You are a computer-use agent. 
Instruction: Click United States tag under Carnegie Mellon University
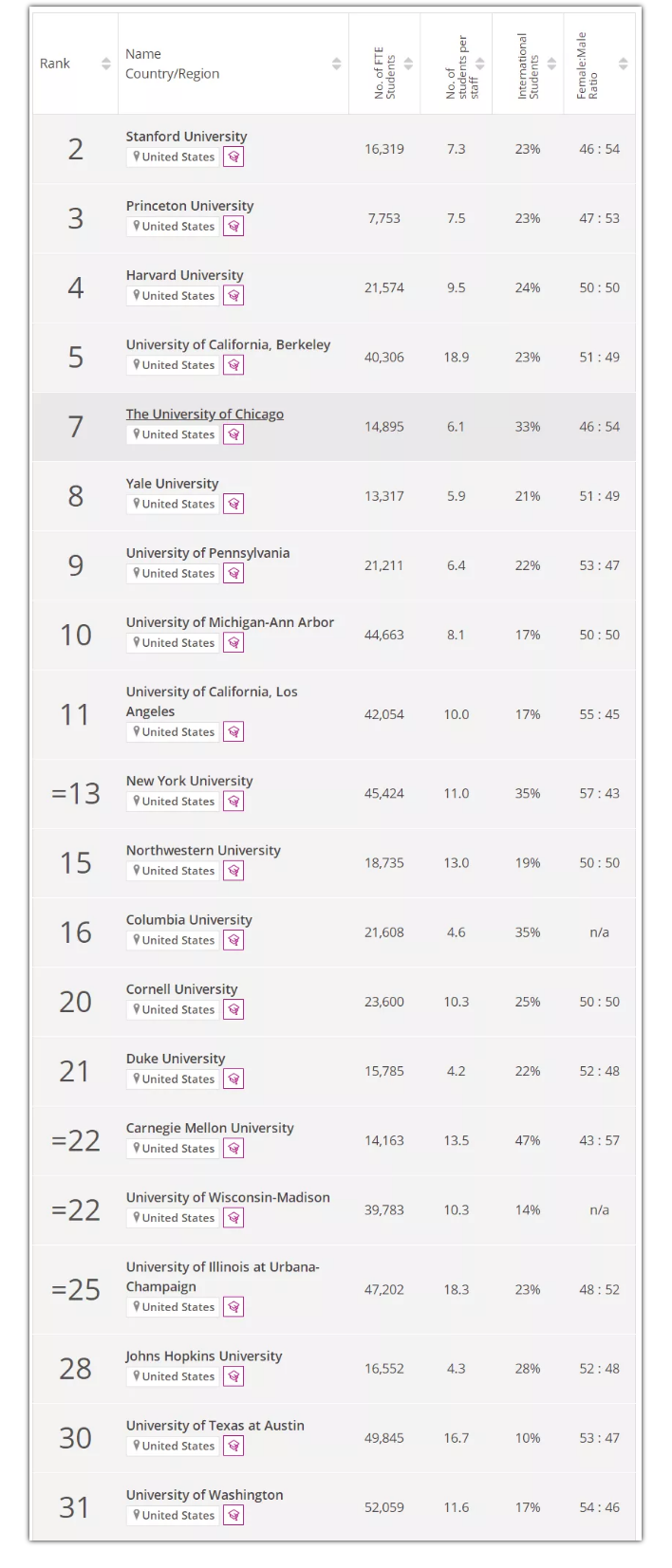coord(174,1149)
